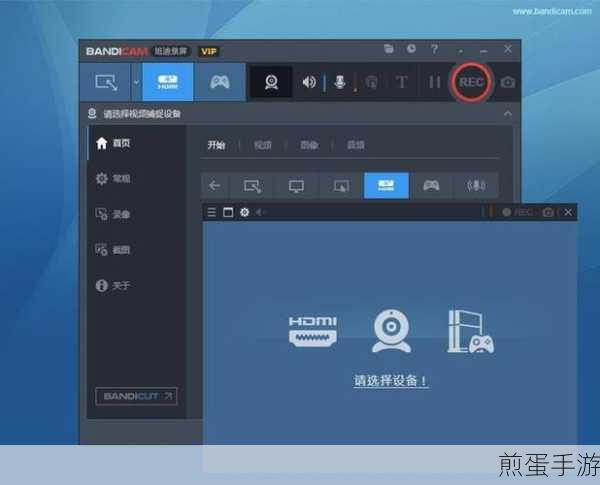Viewport: 600px width, 485px height.
Task: Select the HDMI device recording mode in the top toolbar
Action: pyautogui.click(x=168, y=82)
